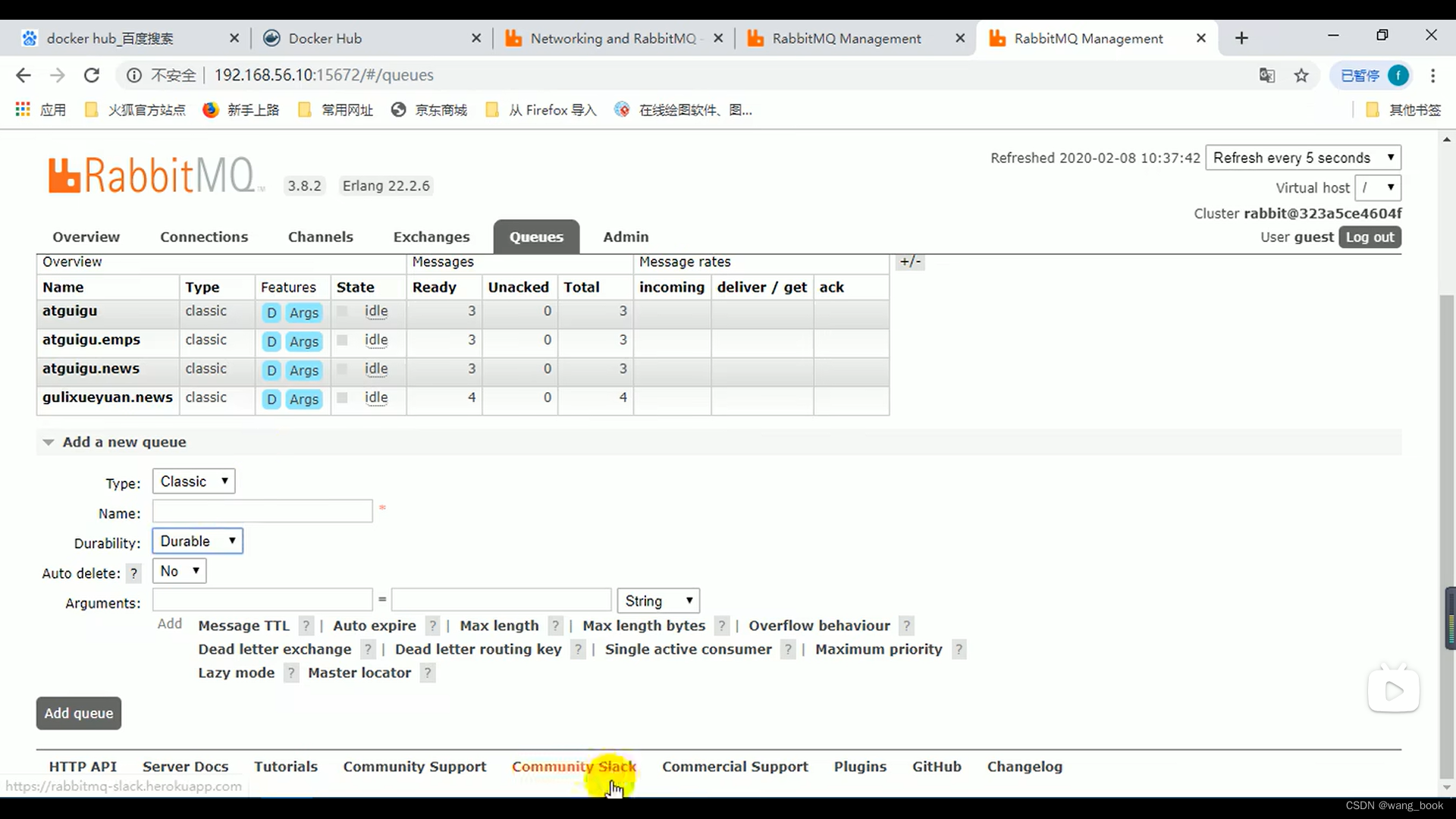
Task: Open the Channels tab
Action: point(320,237)
